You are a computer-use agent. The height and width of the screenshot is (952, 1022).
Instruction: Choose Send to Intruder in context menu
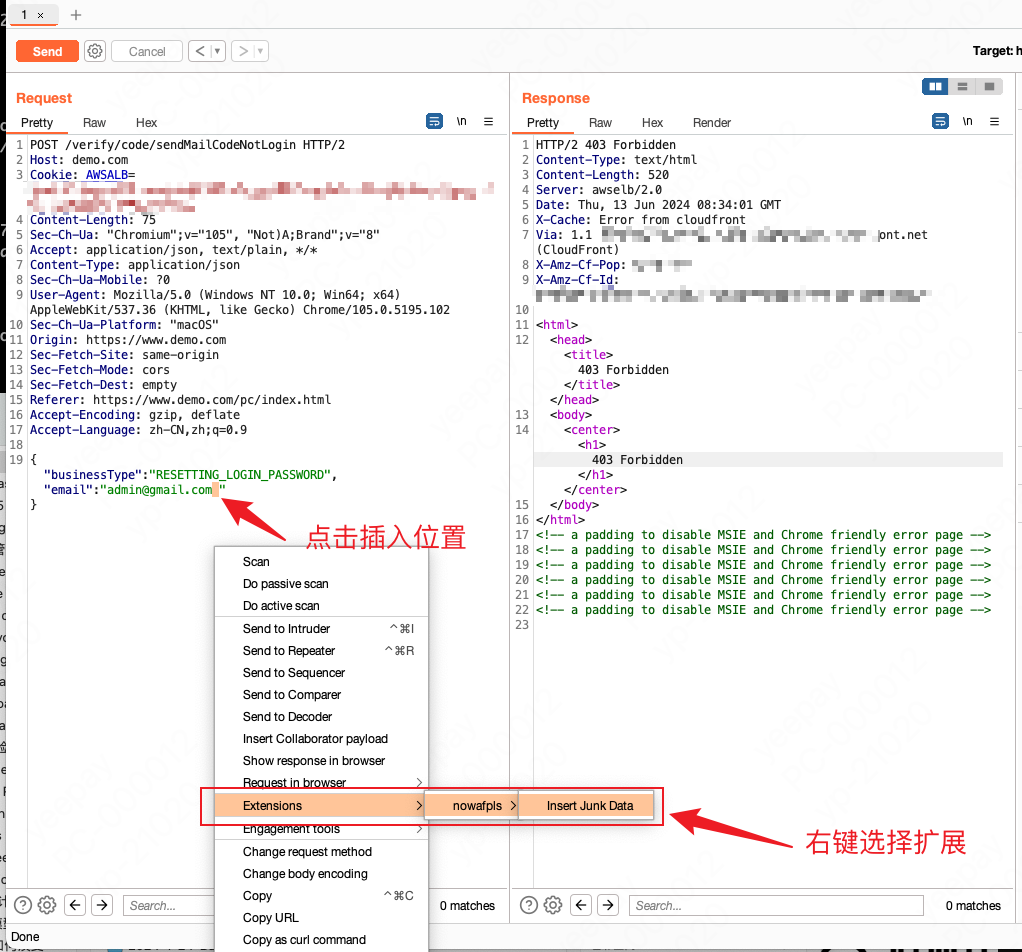[286, 629]
